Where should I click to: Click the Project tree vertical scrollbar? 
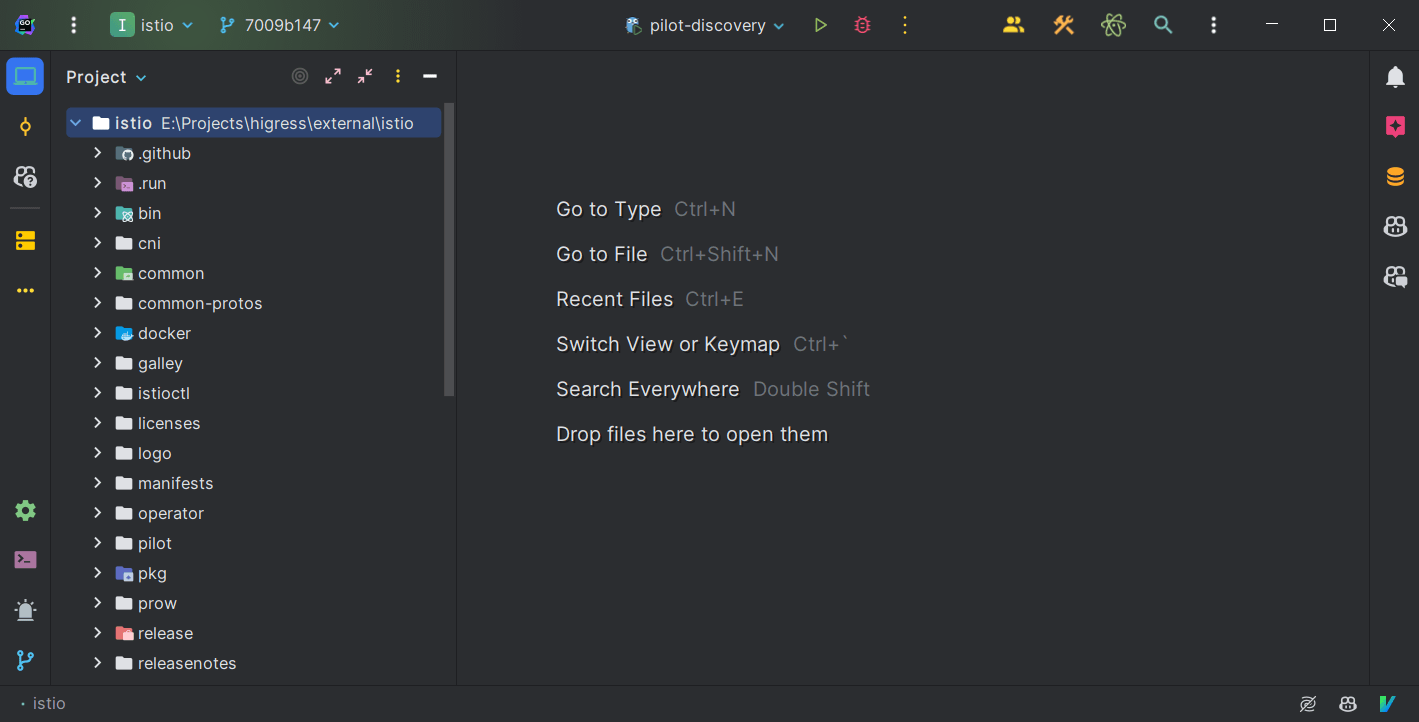449,250
